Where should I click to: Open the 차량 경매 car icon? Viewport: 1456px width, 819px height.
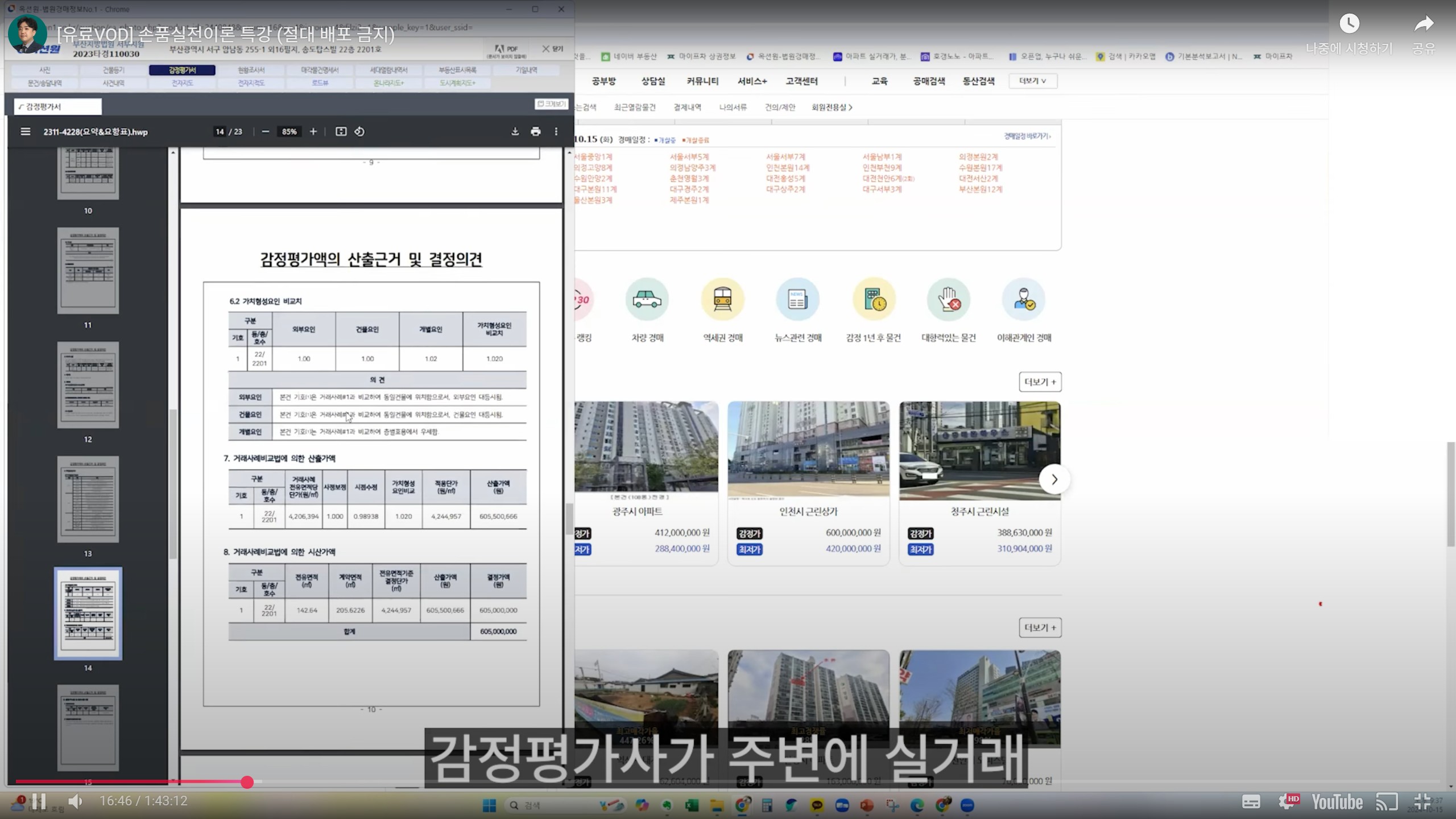[x=647, y=300]
